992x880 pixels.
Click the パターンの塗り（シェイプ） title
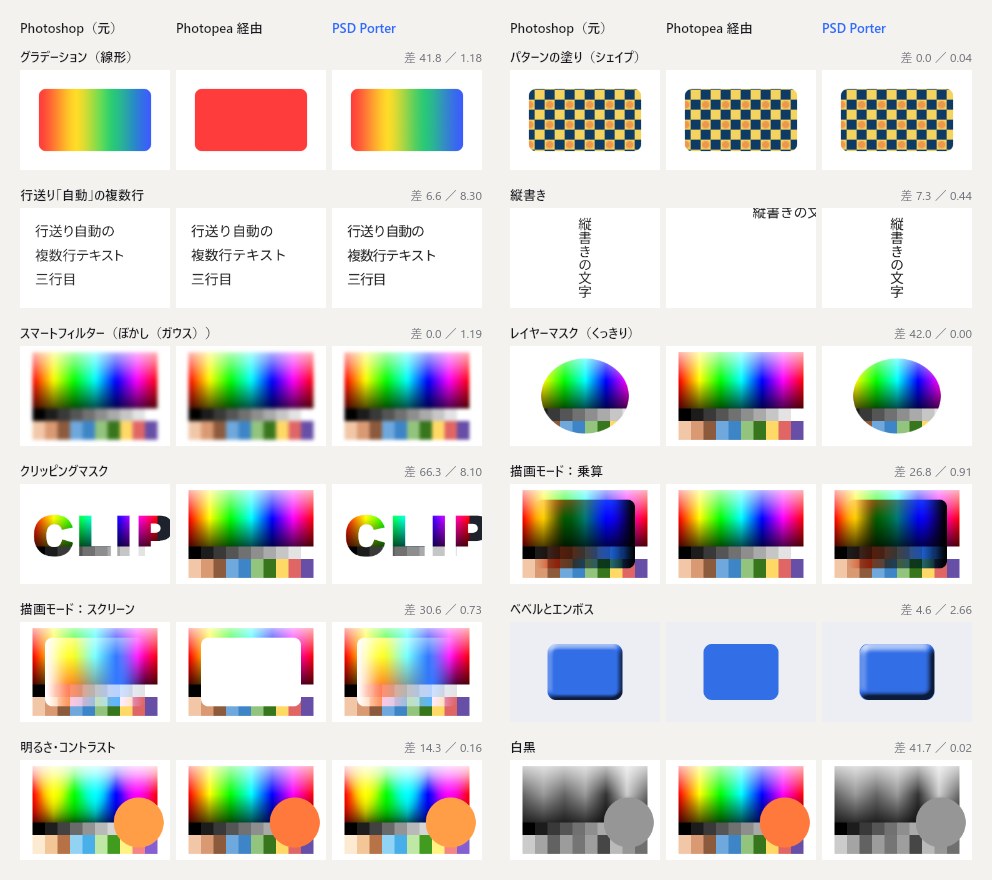(x=574, y=57)
